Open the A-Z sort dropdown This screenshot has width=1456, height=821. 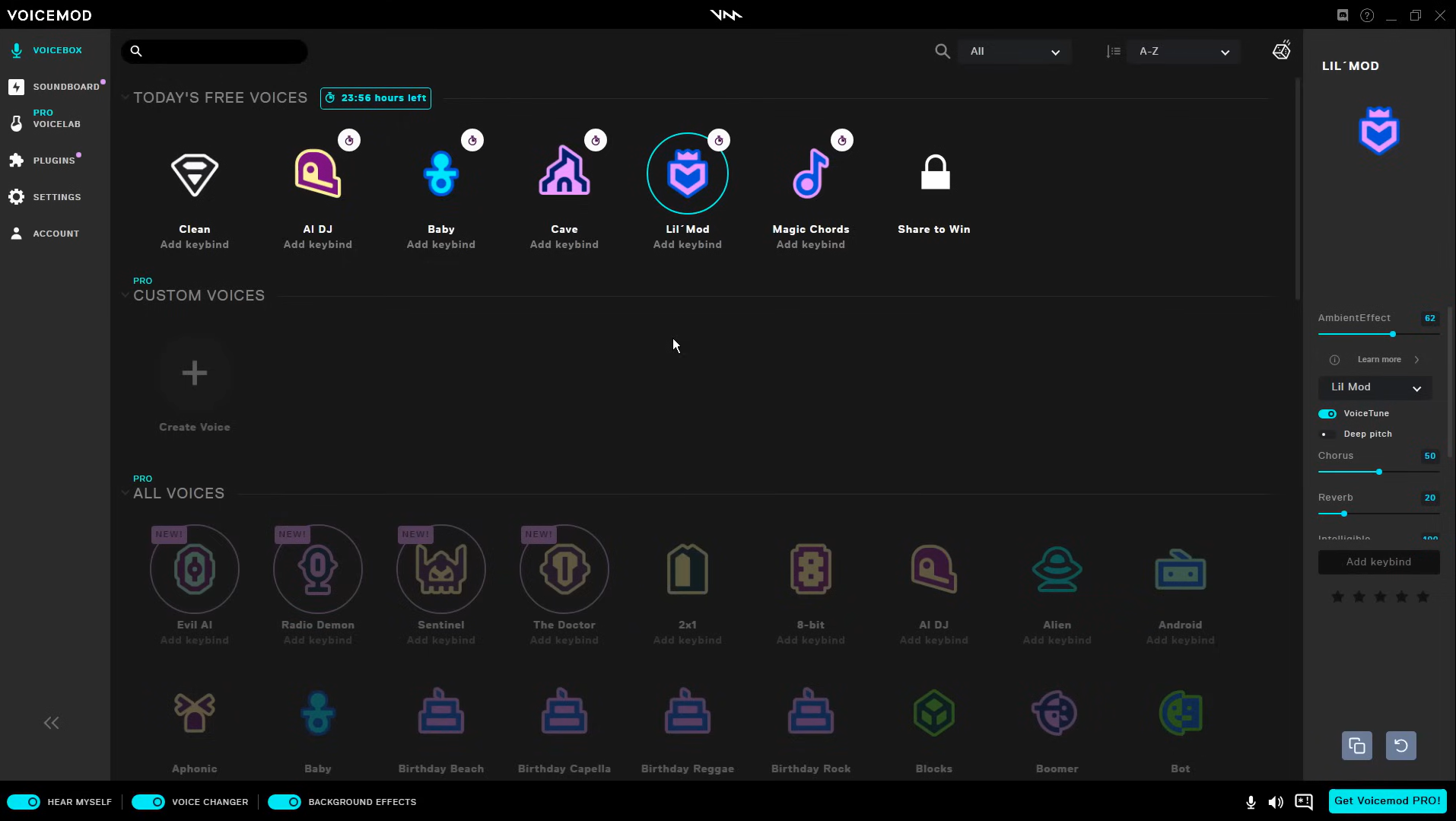click(x=1184, y=51)
